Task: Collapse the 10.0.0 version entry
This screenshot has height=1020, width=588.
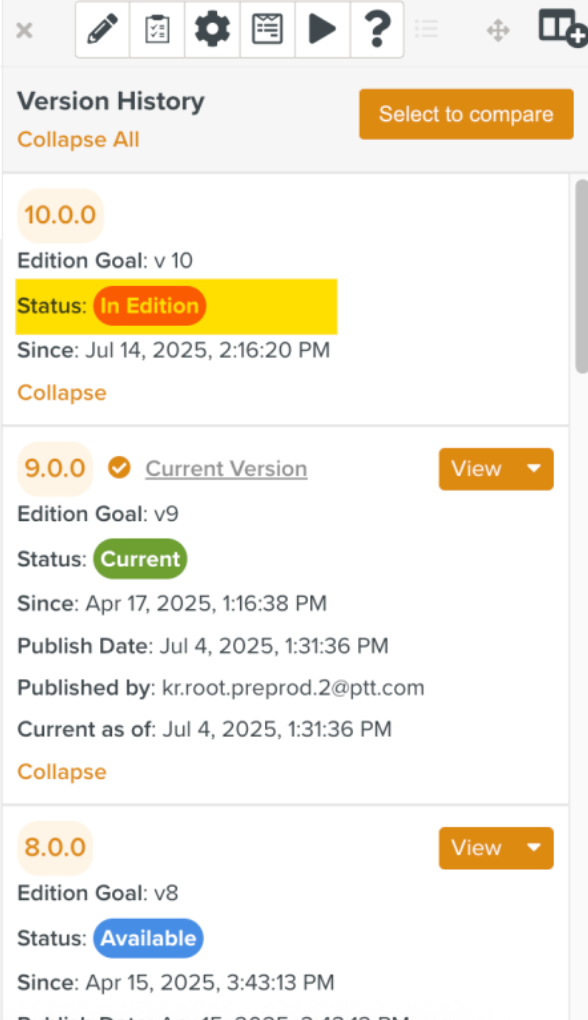Action: point(62,392)
